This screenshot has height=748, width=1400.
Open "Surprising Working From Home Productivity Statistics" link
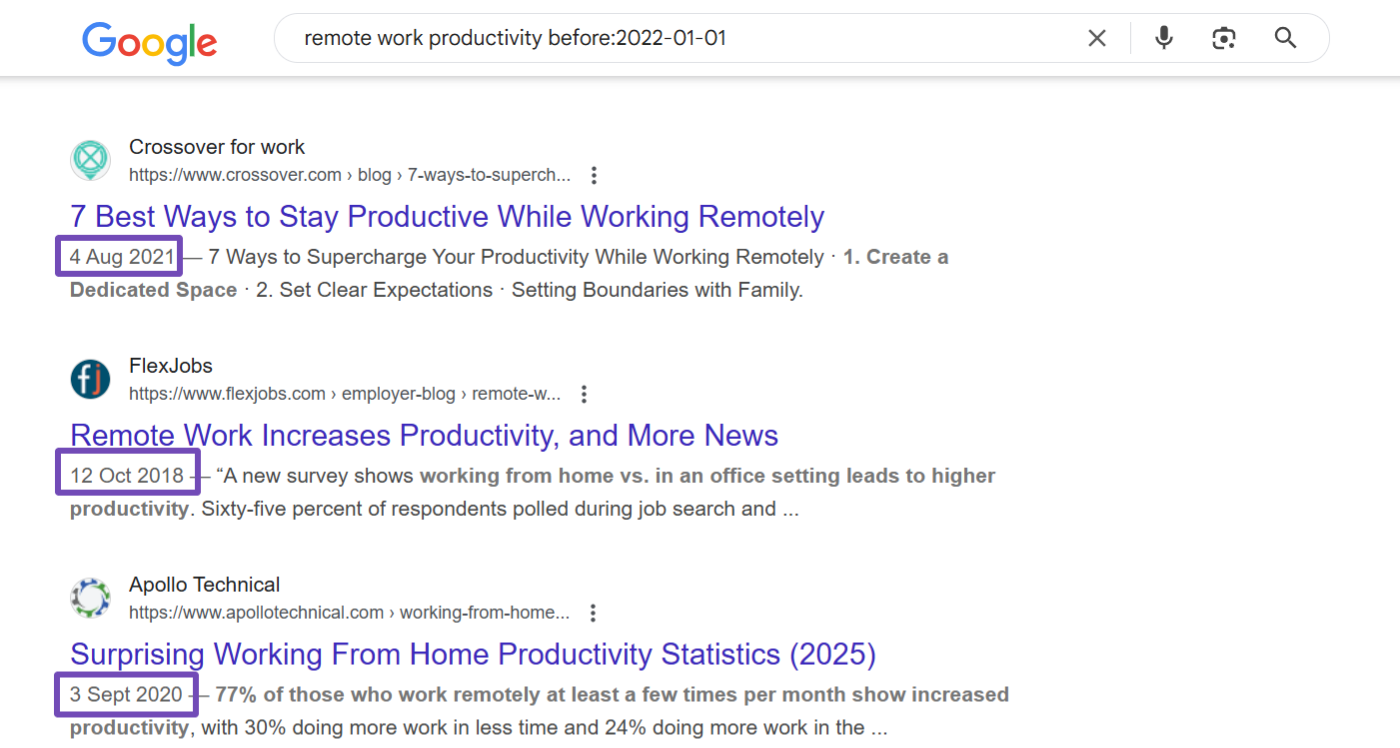click(473, 655)
